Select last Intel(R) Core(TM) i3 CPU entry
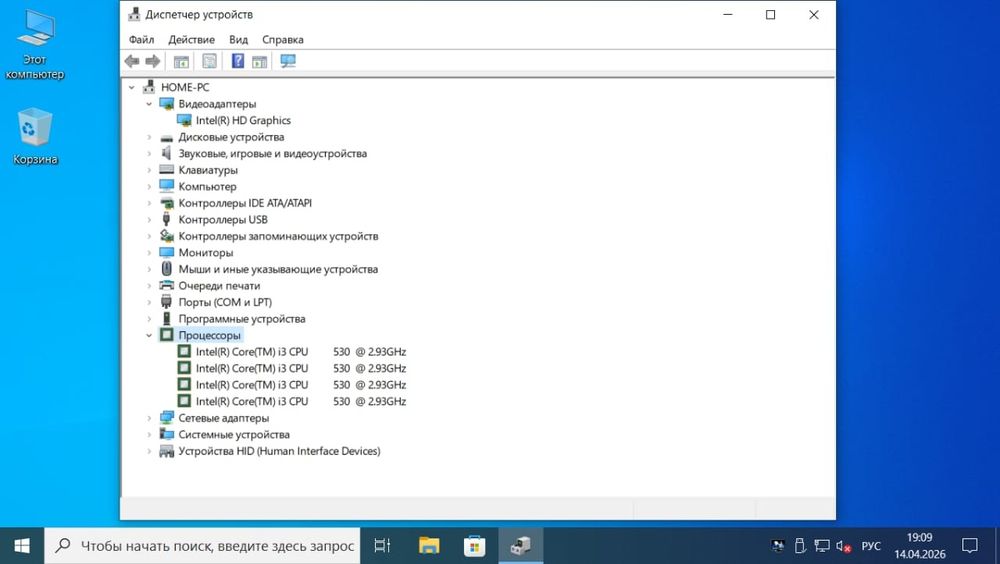The image size is (1000, 564). [x=301, y=401]
